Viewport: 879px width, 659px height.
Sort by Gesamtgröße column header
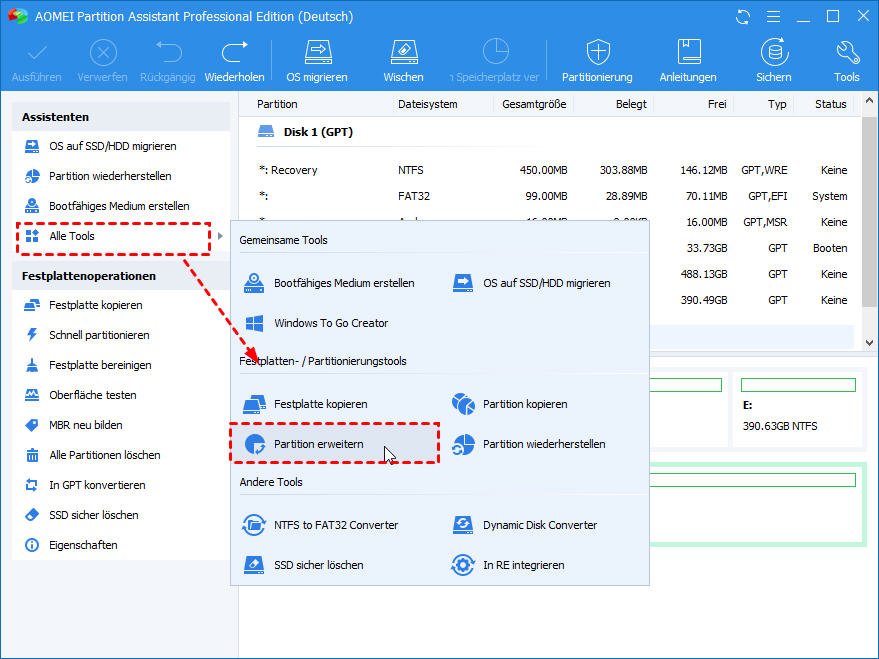(x=534, y=104)
